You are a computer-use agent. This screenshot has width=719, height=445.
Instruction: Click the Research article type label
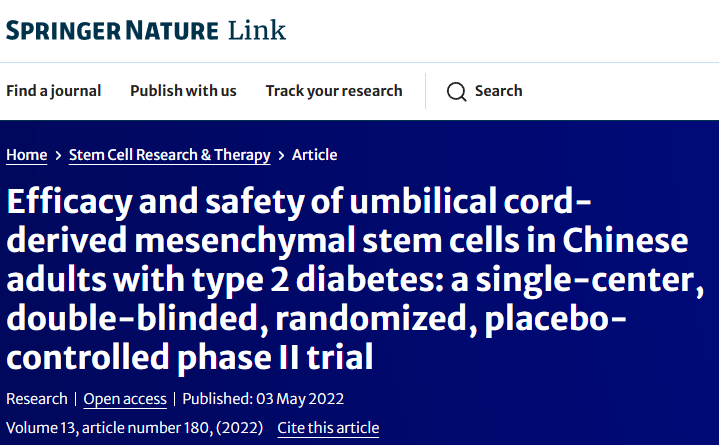tap(37, 399)
